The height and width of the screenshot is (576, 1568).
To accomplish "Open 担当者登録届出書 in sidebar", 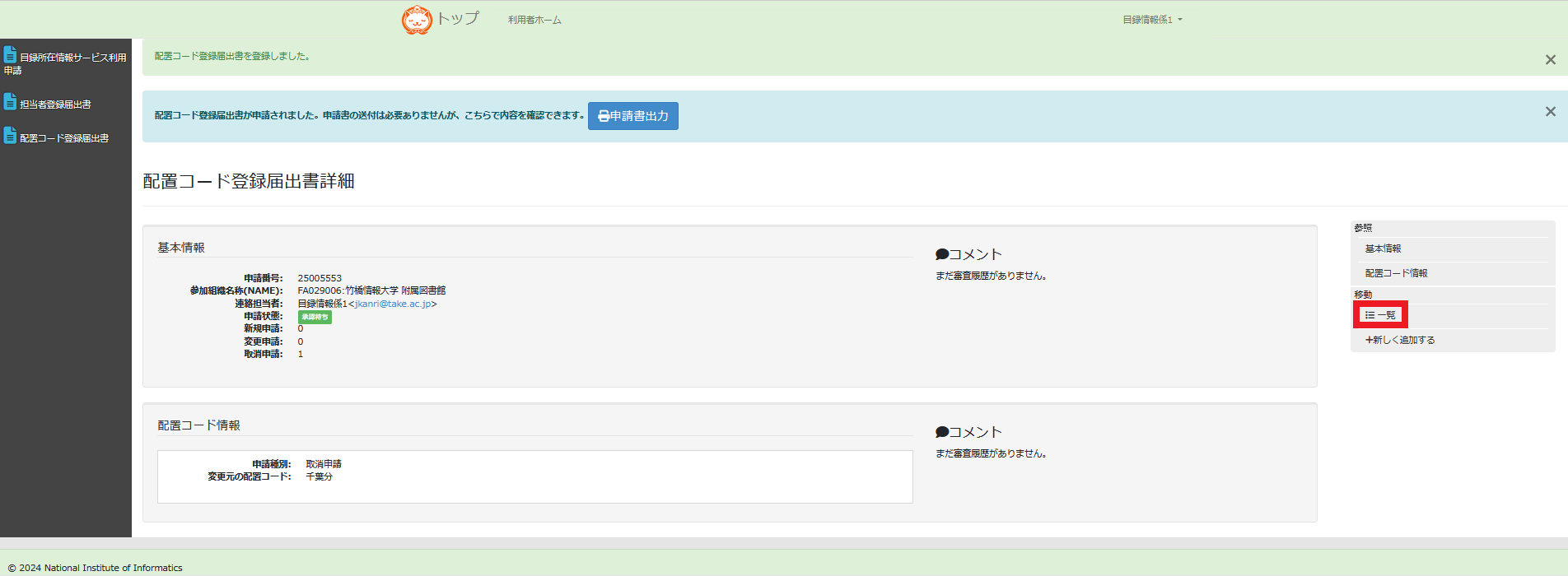I will 55,105.
